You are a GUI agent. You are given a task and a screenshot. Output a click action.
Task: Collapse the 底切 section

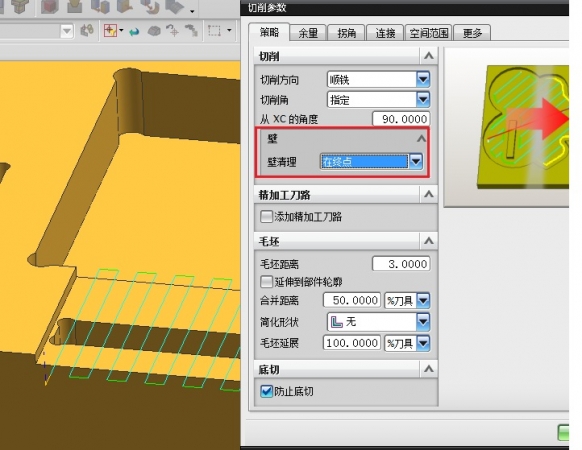click(x=429, y=369)
